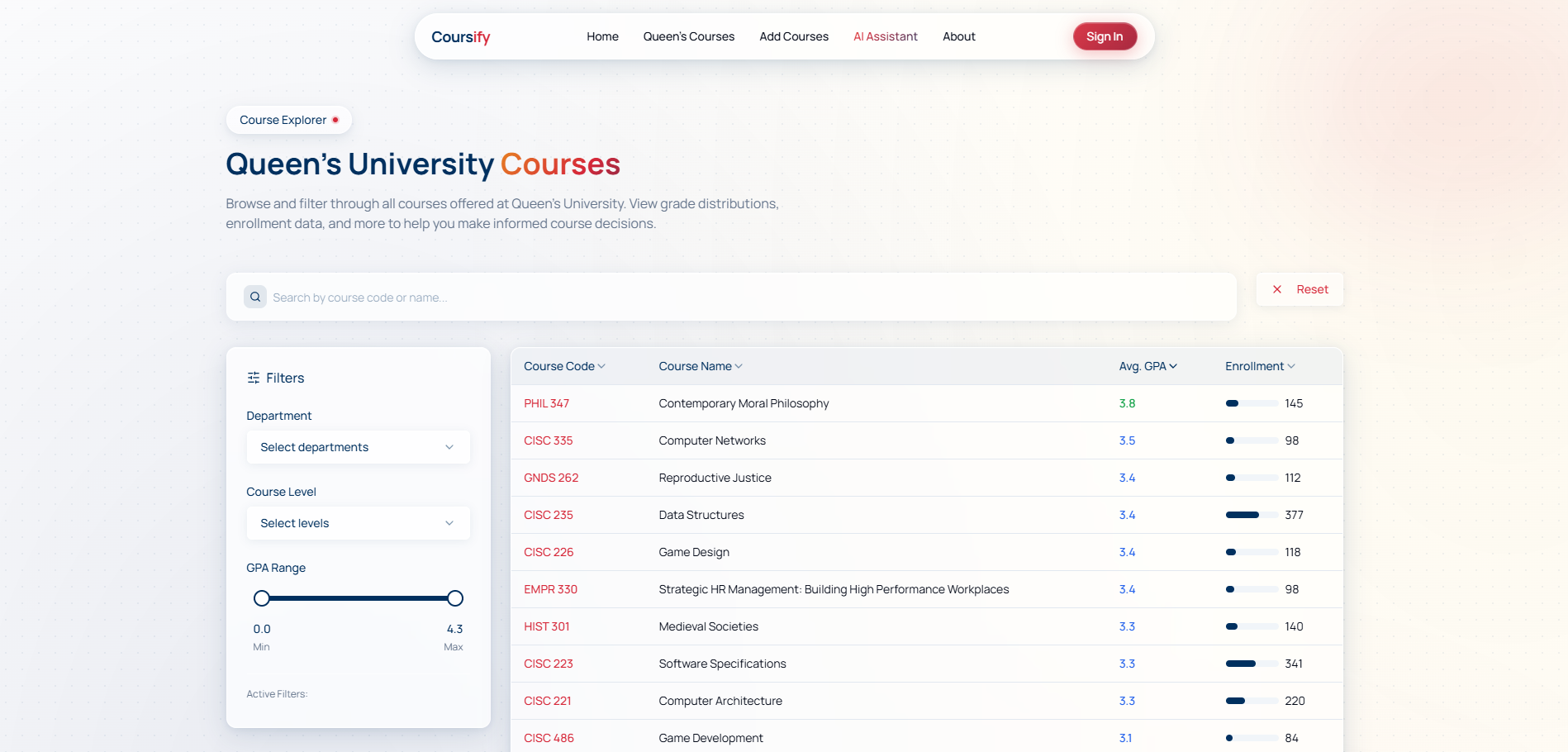Click the search magnifier icon
Image resolution: width=1568 pixels, height=752 pixels.
(255, 297)
